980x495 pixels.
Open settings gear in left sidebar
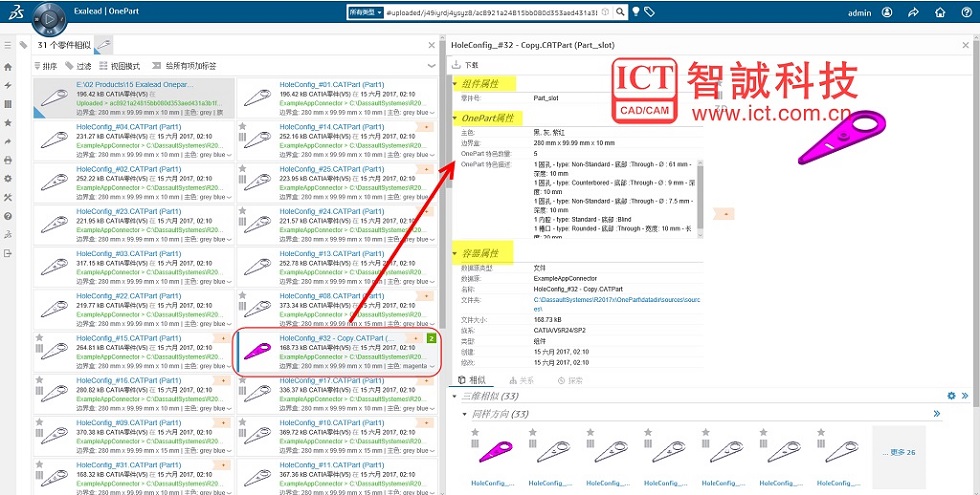[x=8, y=178]
